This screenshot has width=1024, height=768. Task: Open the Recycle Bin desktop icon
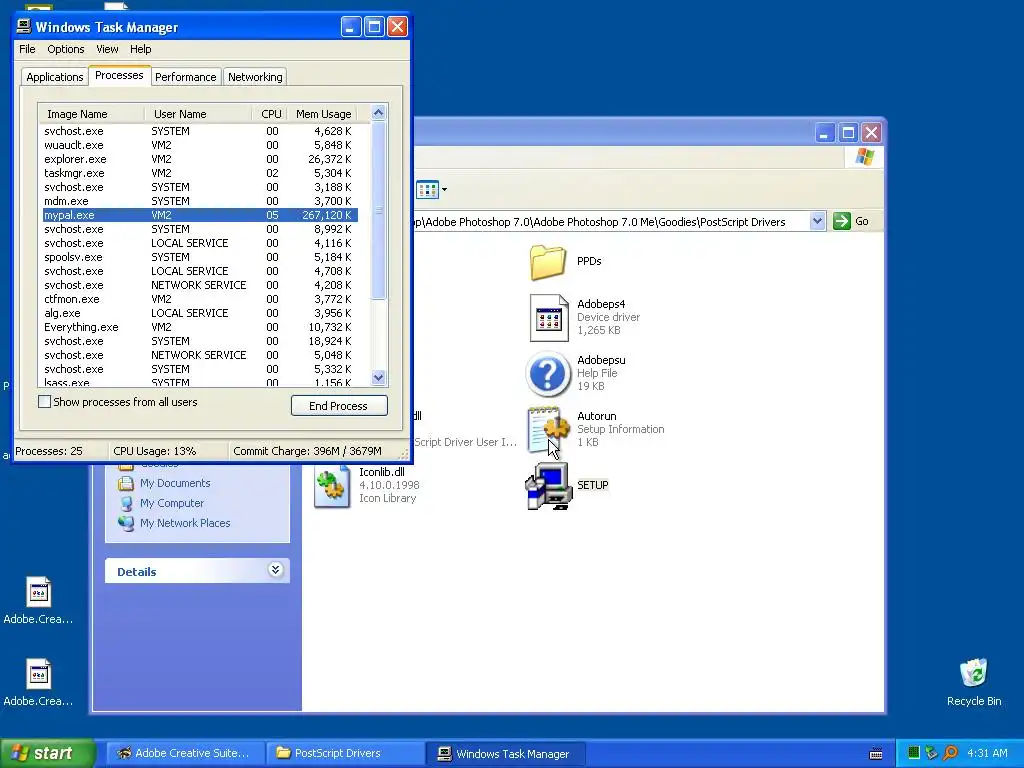tap(974, 673)
